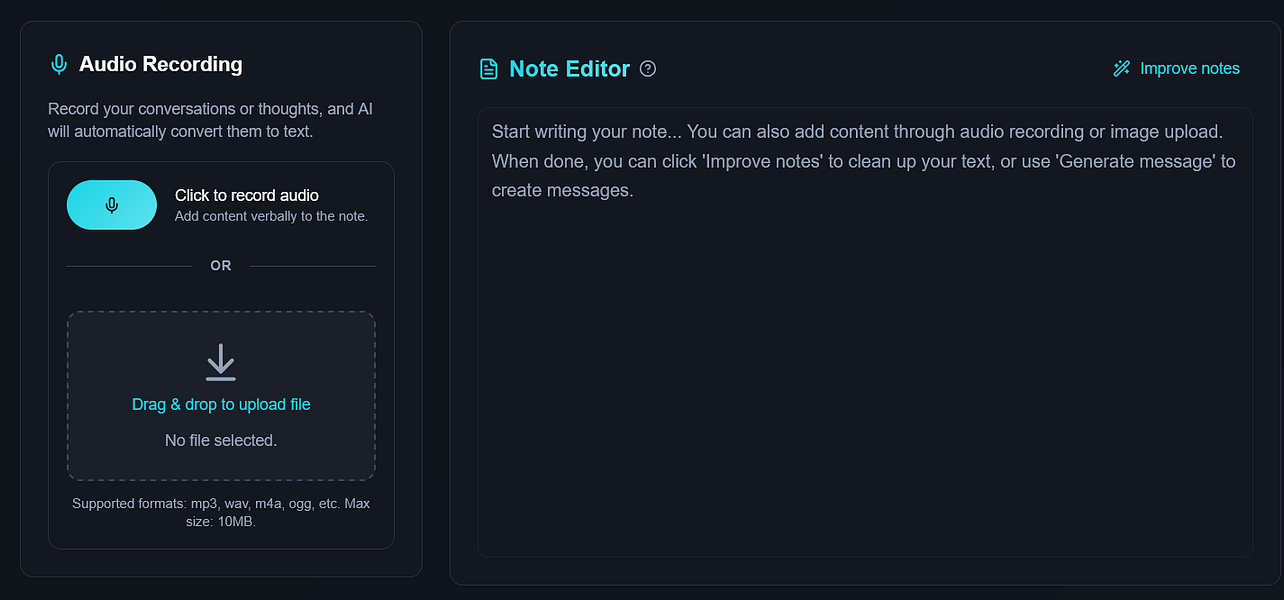The image size is (1284, 600).
Task: Click the document icon next to Note Editor
Action: pyautogui.click(x=489, y=69)
